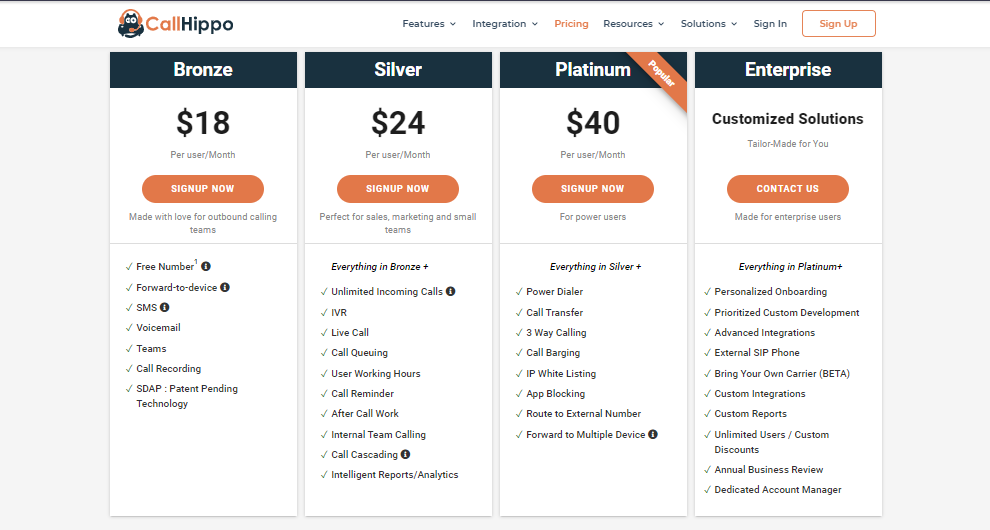Click the Popular ribbon on Platinum

pyautogui.click(x=661, y=75)
